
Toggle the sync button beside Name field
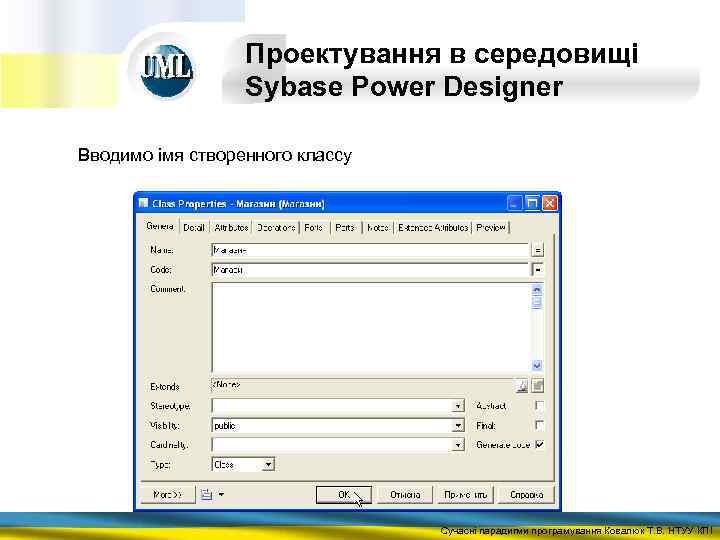coord(538,250)
